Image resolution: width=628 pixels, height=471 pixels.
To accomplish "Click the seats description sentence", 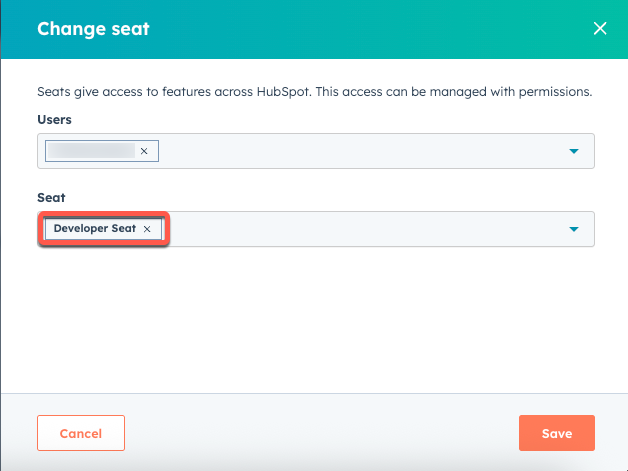I will point(314,92).
